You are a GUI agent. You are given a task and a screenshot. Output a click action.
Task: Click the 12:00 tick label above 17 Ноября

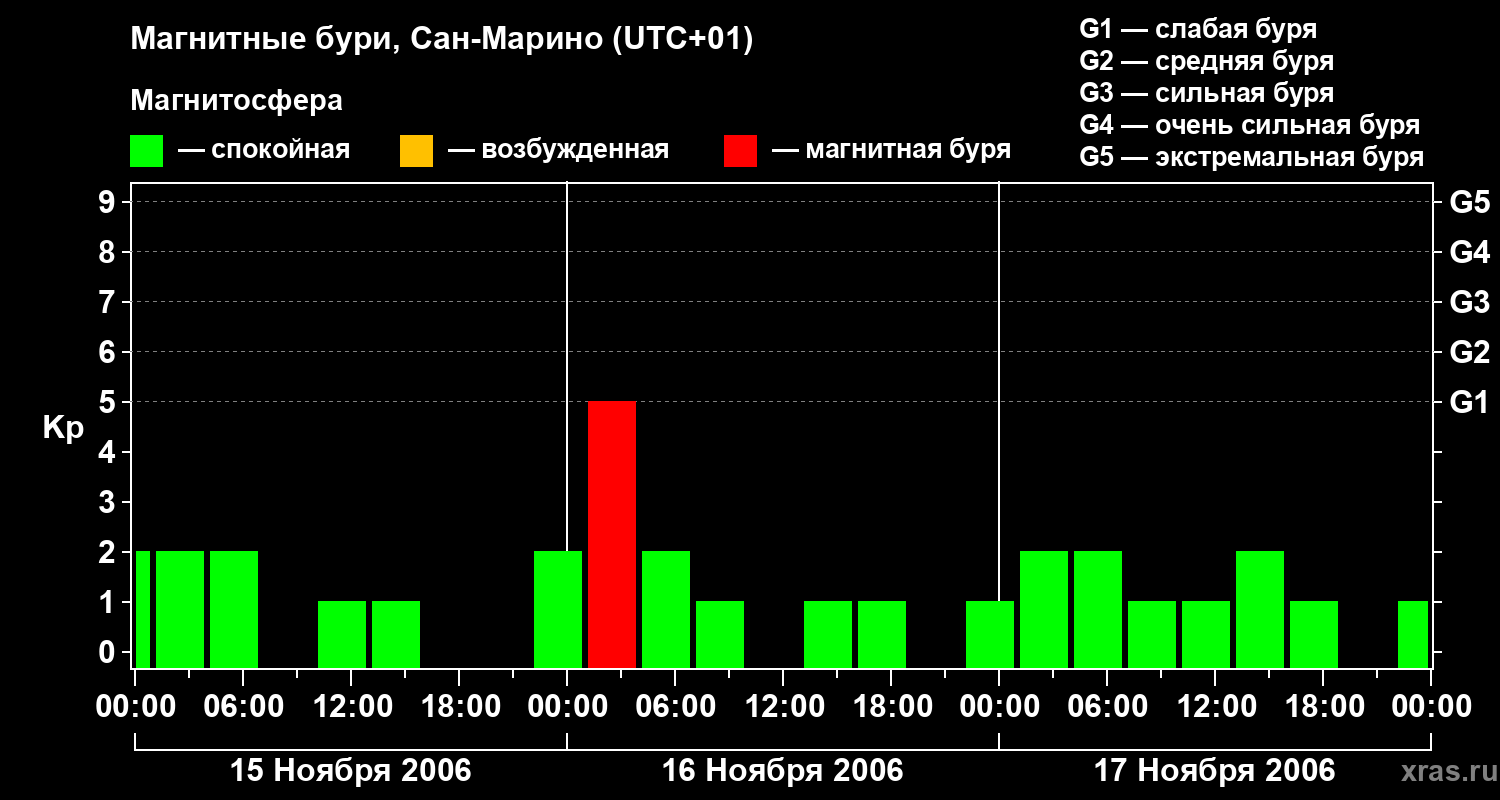1215,707
